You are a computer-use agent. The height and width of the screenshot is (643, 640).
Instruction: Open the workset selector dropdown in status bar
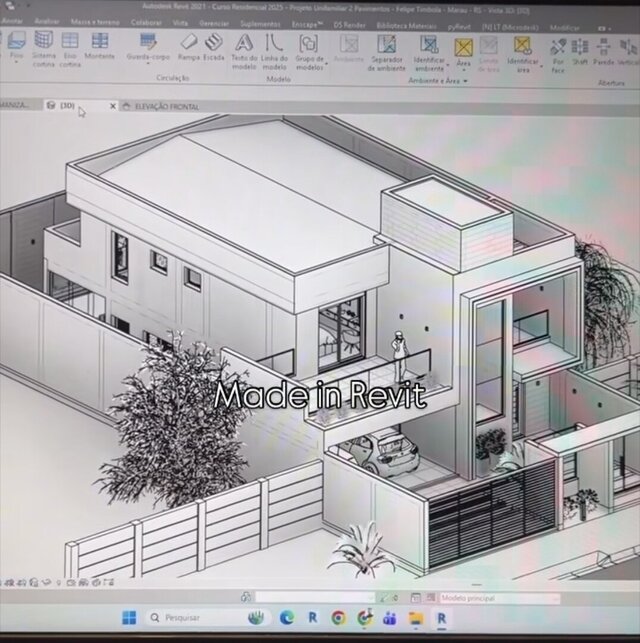[314, 597]
